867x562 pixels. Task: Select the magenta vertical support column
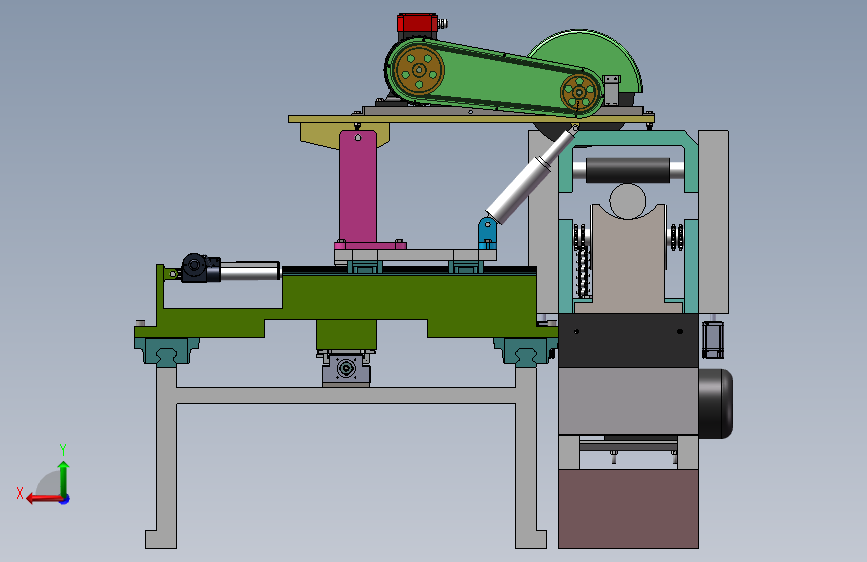tap(358, 186)
